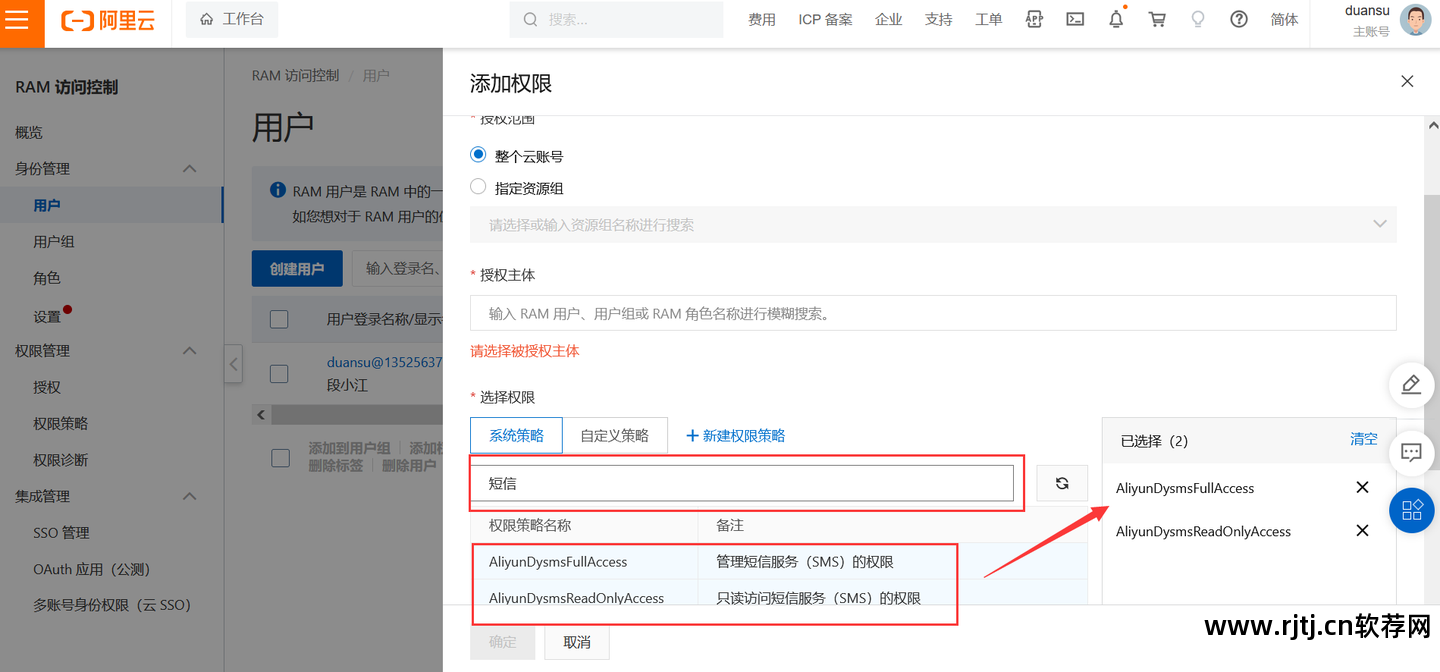Click the Aliyun logo

[x=108, y=20]
